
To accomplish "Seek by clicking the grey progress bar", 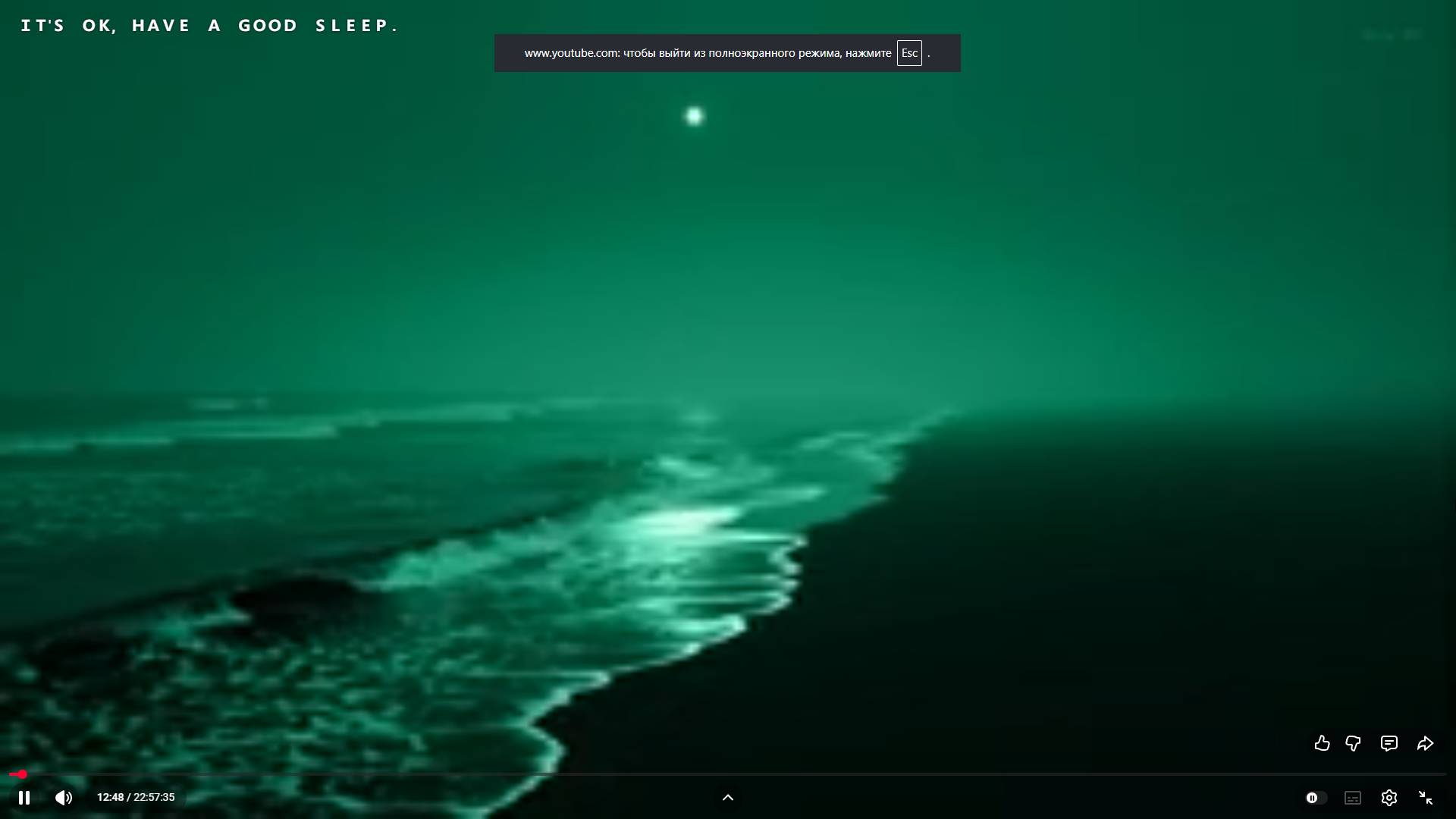I will (728, 774).
